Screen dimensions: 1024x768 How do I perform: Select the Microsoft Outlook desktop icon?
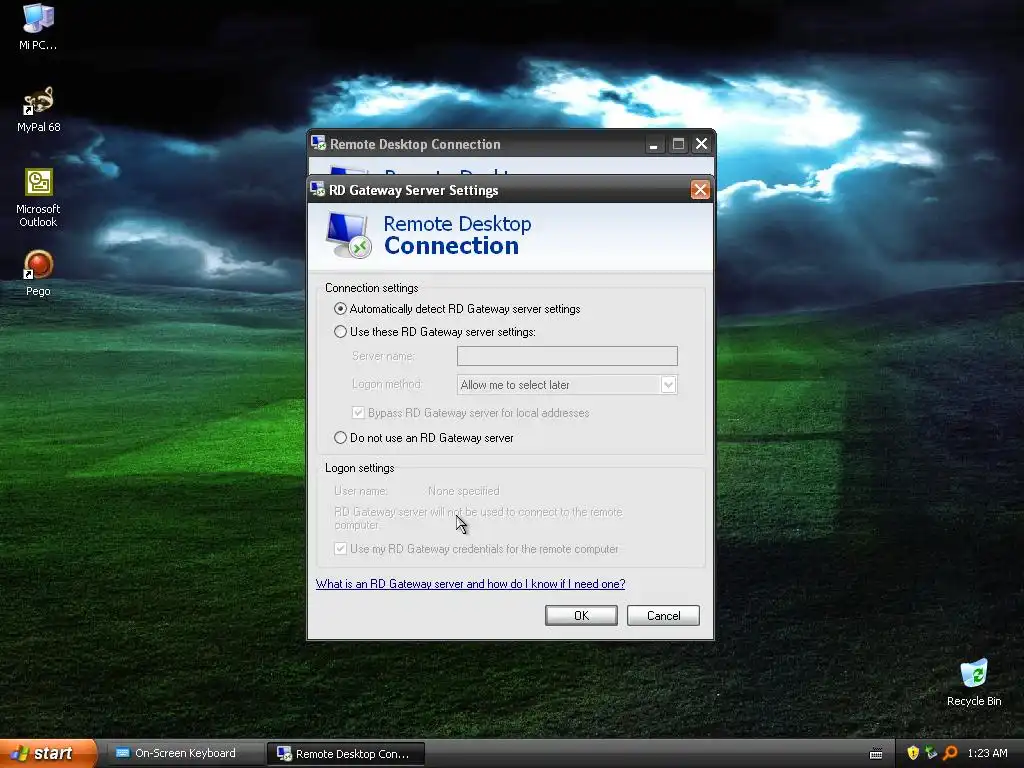coord(38,198)
